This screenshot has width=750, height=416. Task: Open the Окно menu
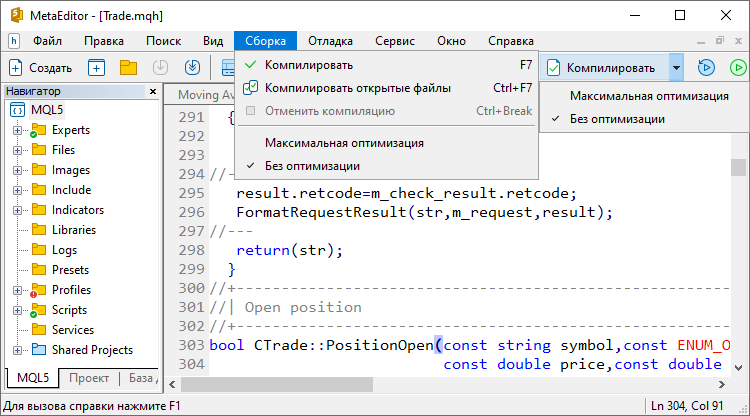coord(452,41)
